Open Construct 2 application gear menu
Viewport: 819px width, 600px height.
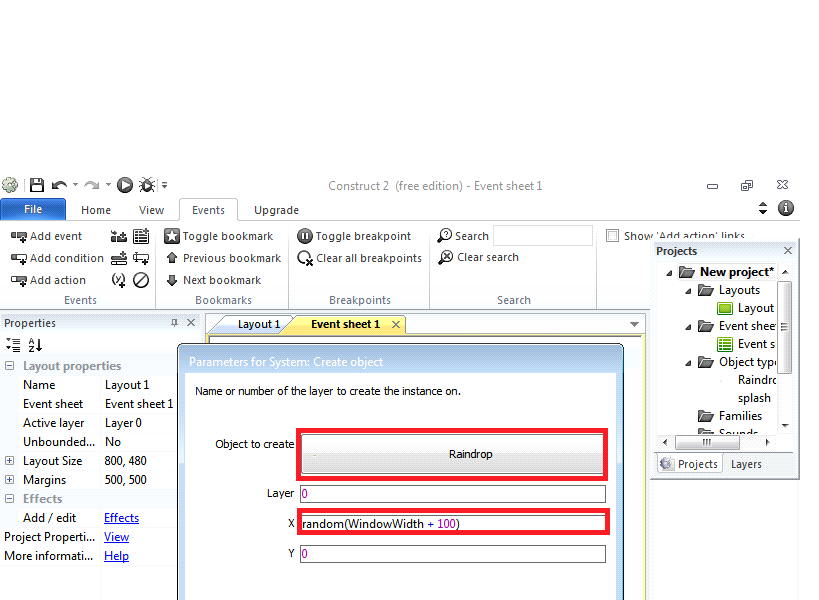click(x=10, y=185)
